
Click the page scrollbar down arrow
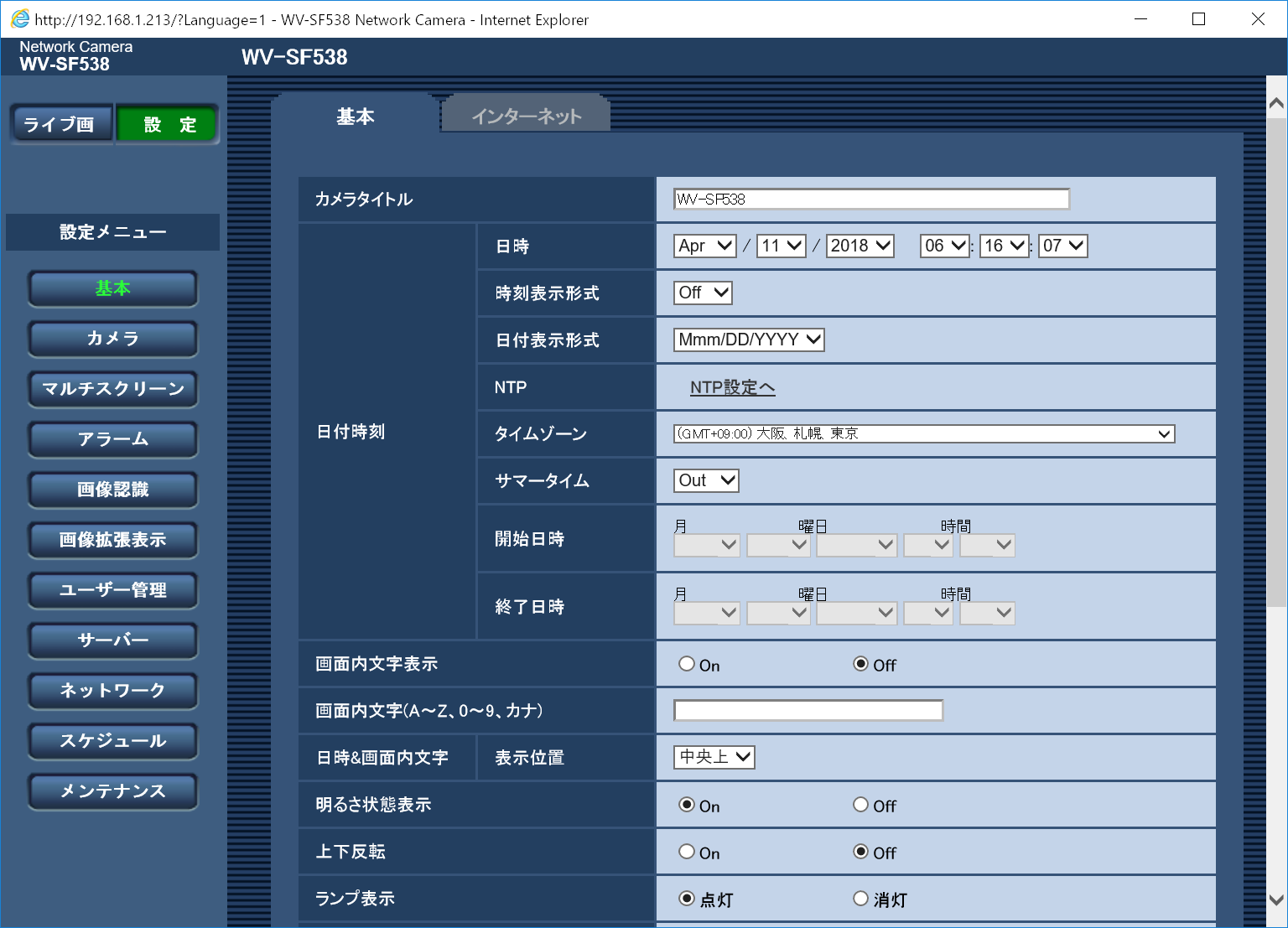click(x=1276, y=901)
